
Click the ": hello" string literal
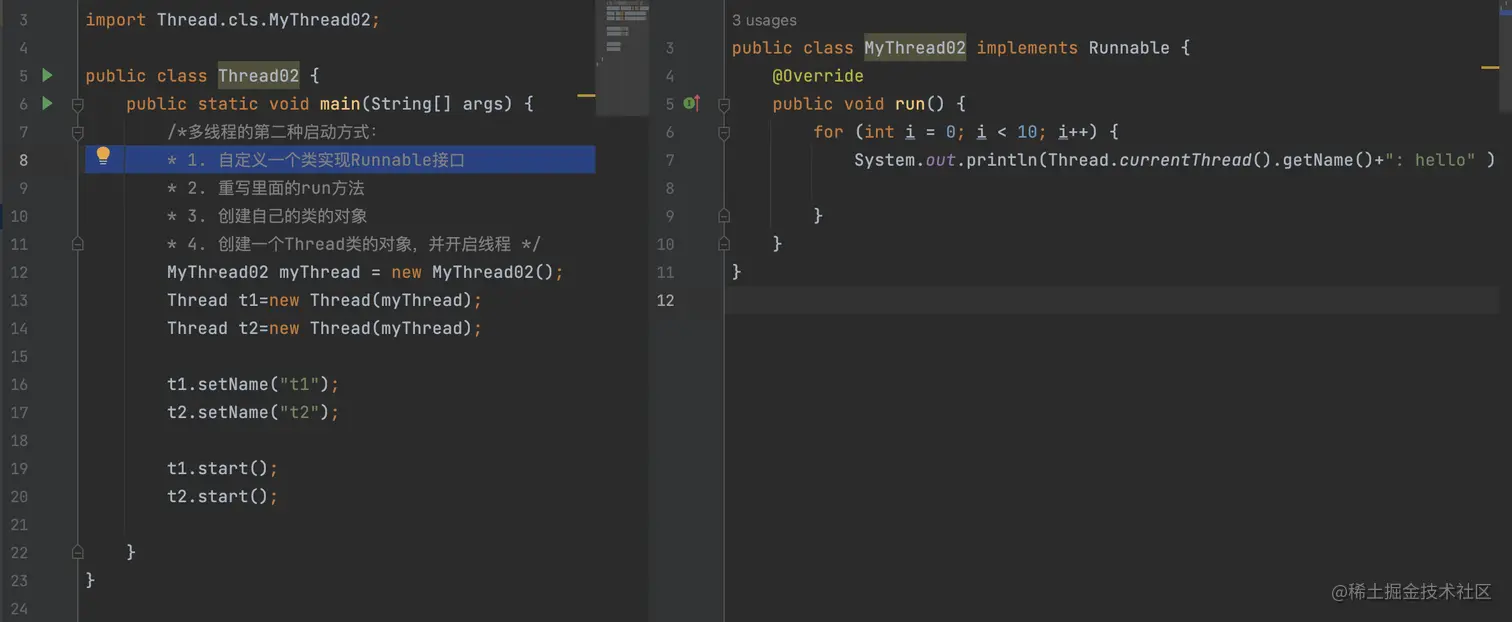(1431, 160)
